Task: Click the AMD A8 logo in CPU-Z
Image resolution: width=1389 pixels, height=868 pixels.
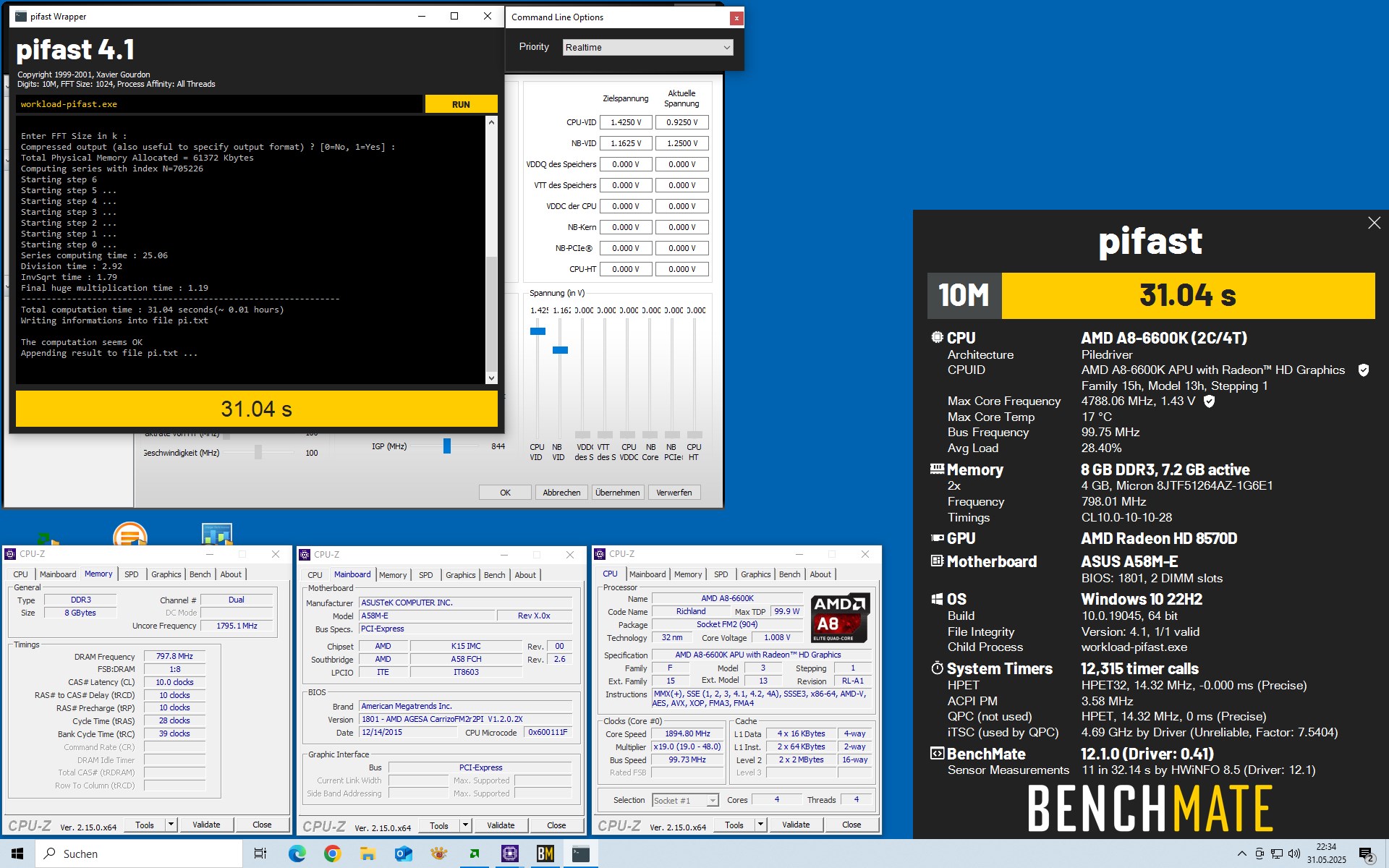Action: point(839,618)
